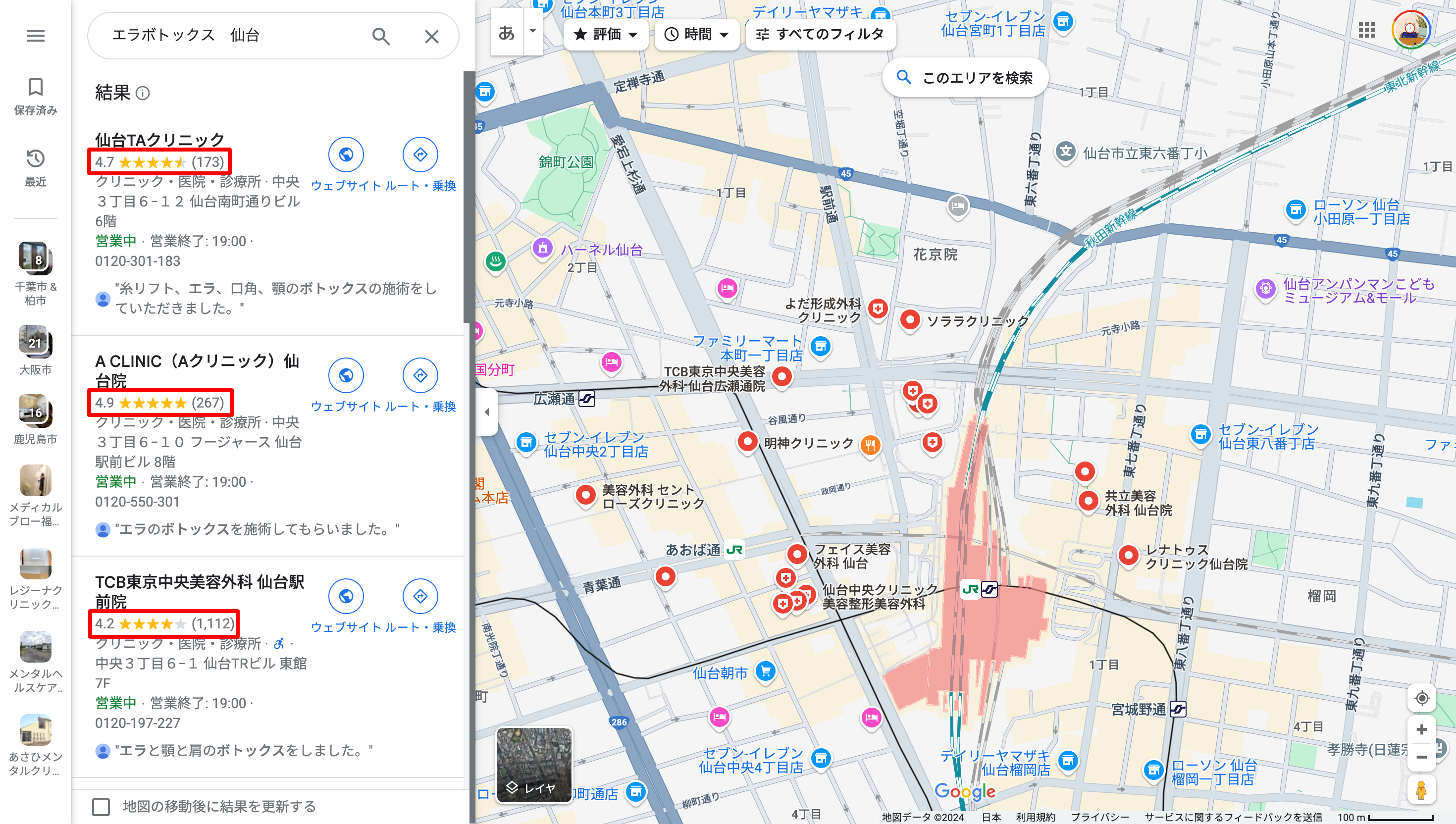Image resolution: width=1456 pixels, height=824 pixels.
Task: Open the Google apps grid
Action: (1366, 30)
